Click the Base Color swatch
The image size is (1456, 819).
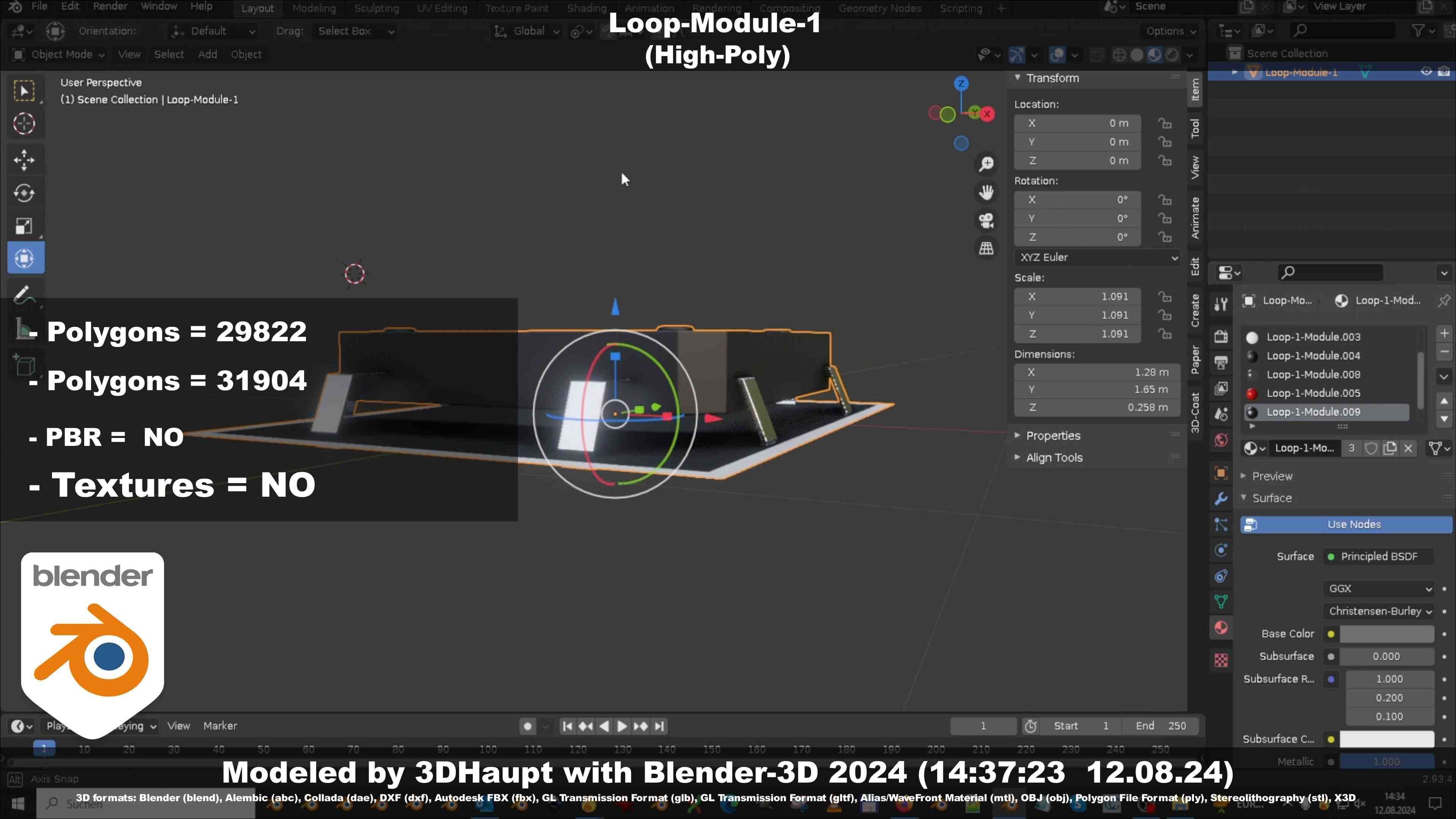1387,634
